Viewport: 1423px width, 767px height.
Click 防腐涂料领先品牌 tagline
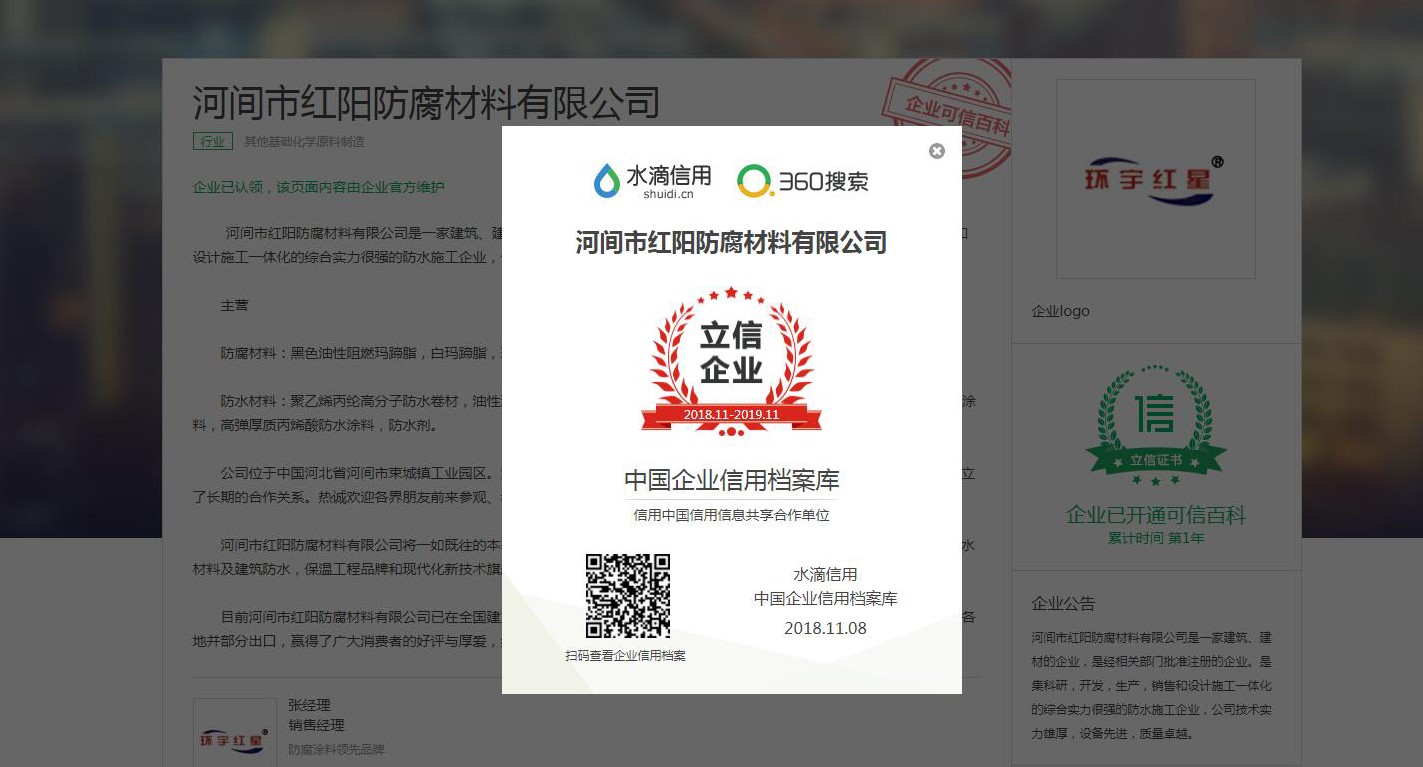click(336, 749)
